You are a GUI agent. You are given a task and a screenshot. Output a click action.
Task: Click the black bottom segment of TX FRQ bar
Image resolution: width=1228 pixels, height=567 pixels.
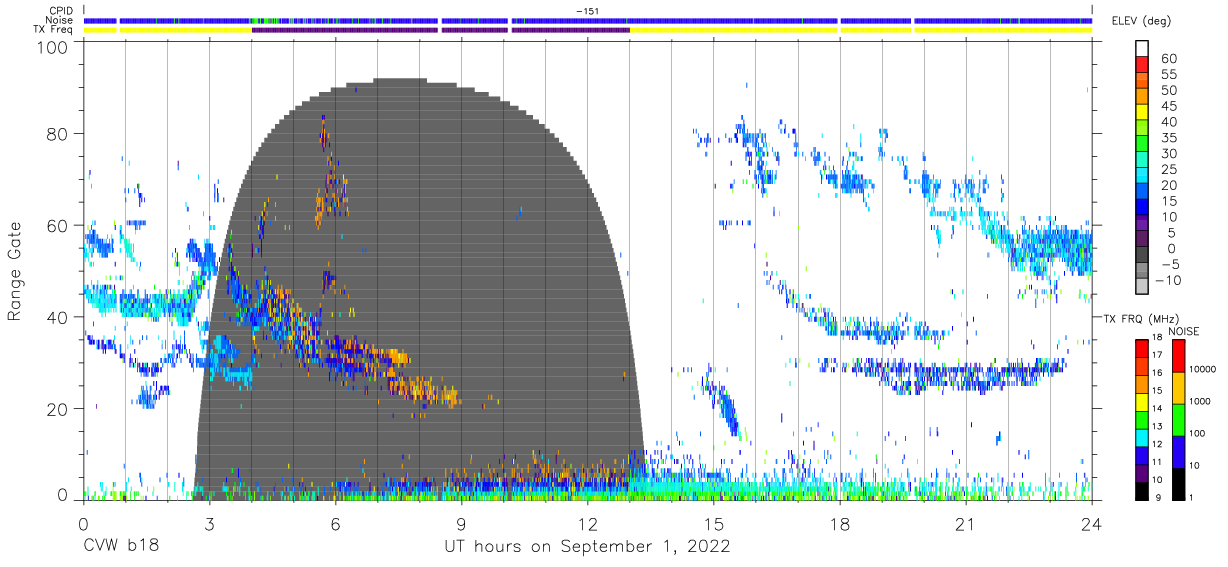pyautogui.click(x=1142, y=491)
